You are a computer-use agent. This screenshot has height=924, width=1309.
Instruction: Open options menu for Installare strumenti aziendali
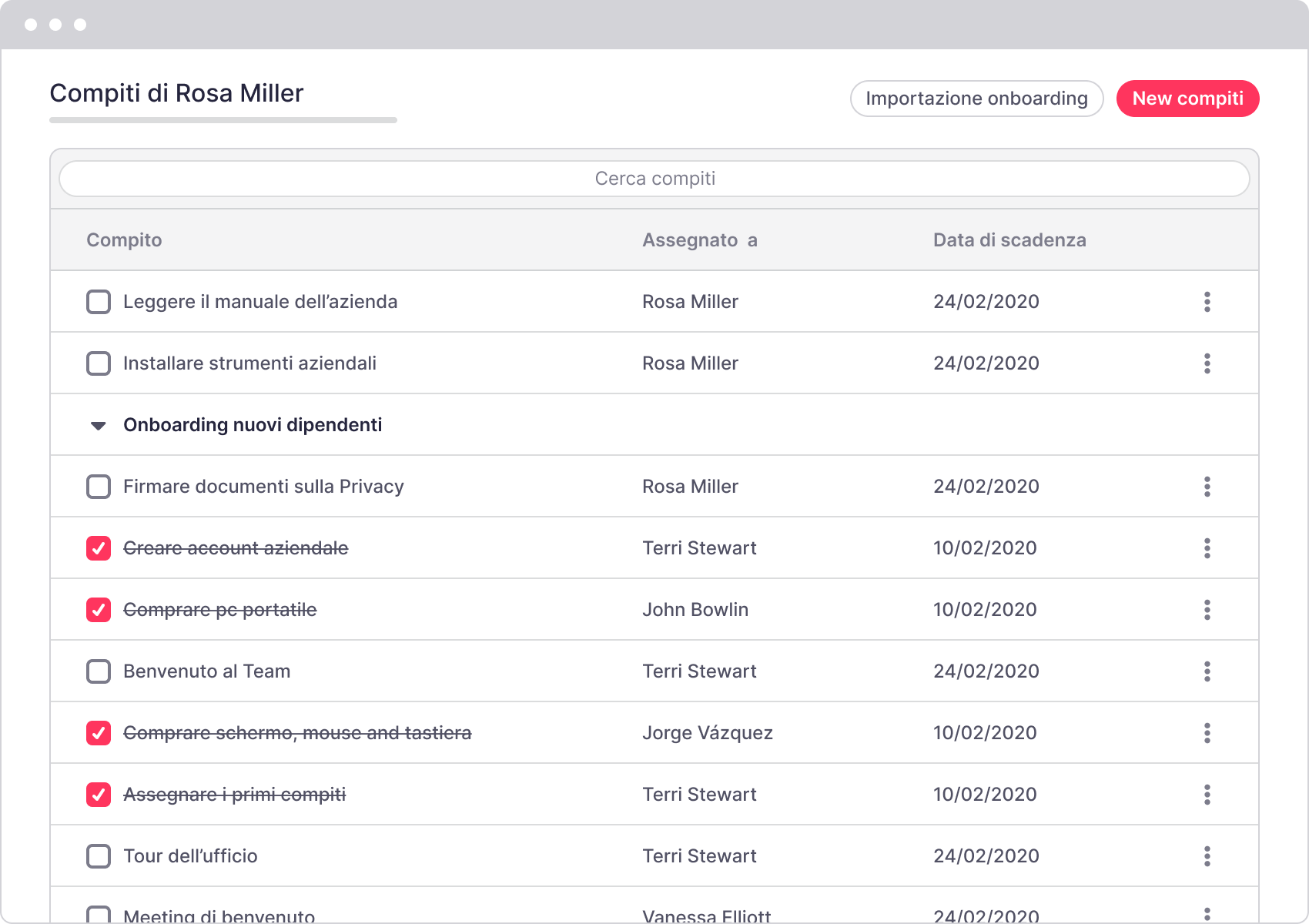tap(1207, 363)
